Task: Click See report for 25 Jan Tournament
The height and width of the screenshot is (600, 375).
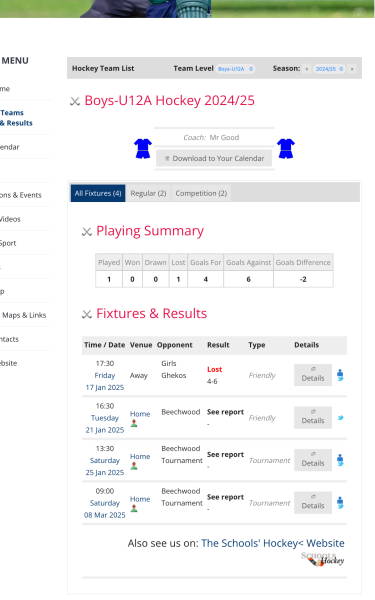Action: [x=225, y=455]
